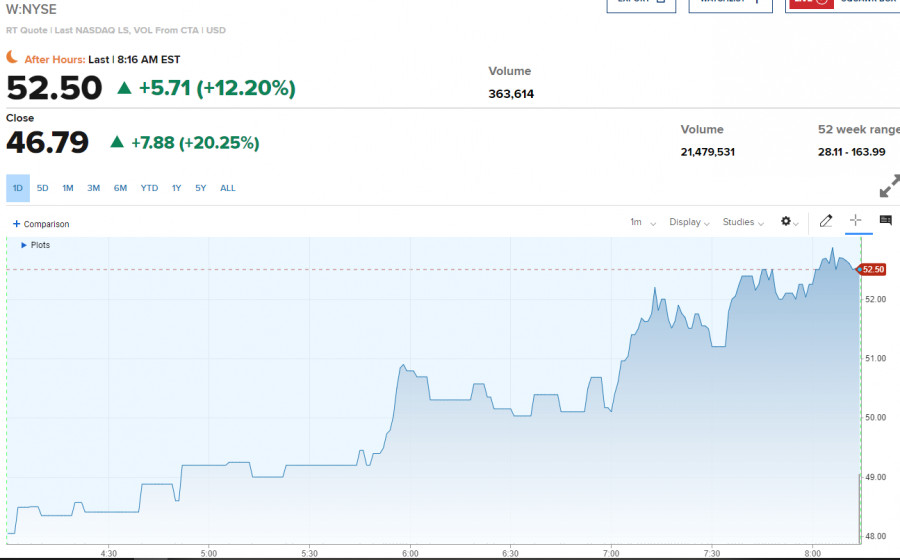Click the green up arrow beside +5.71

[x=124, y=88]
